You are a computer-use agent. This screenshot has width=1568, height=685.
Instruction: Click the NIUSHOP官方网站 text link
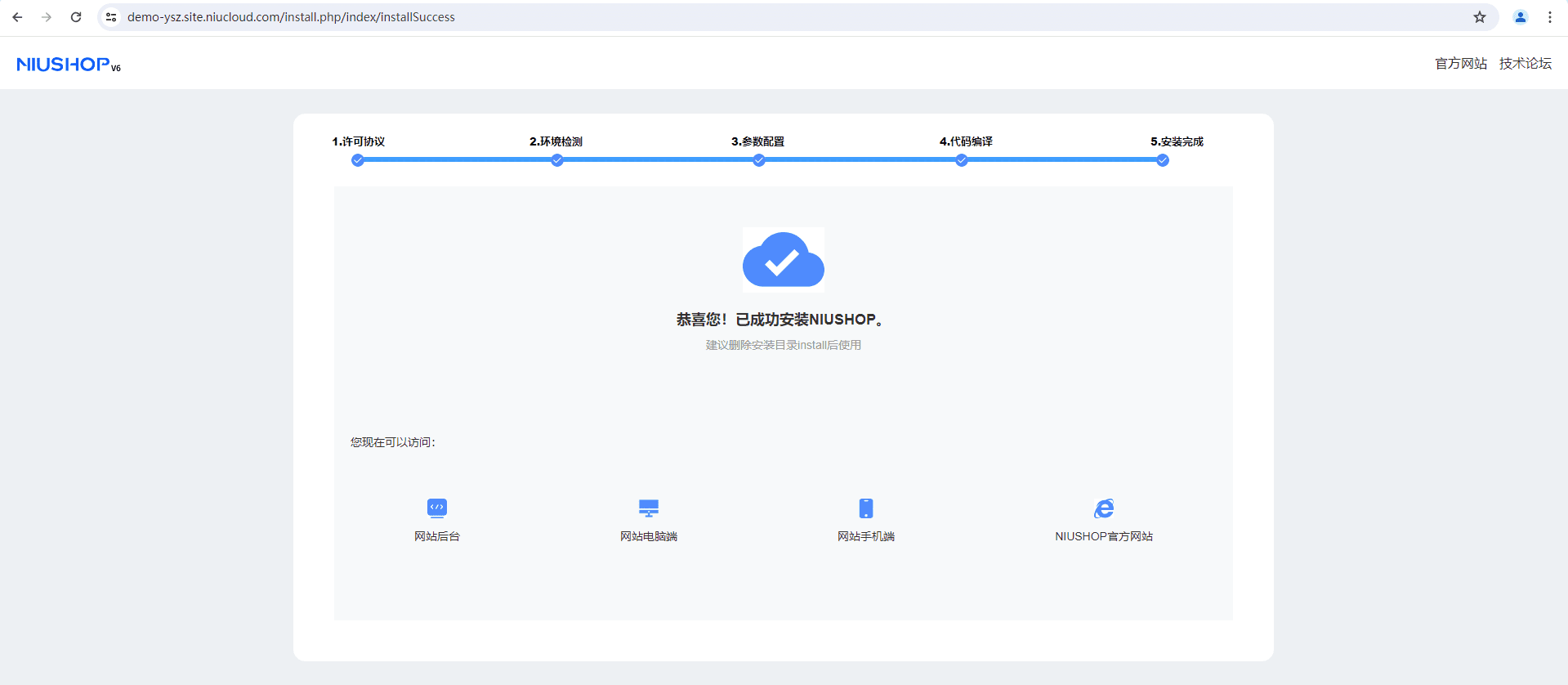[1104, 536]
